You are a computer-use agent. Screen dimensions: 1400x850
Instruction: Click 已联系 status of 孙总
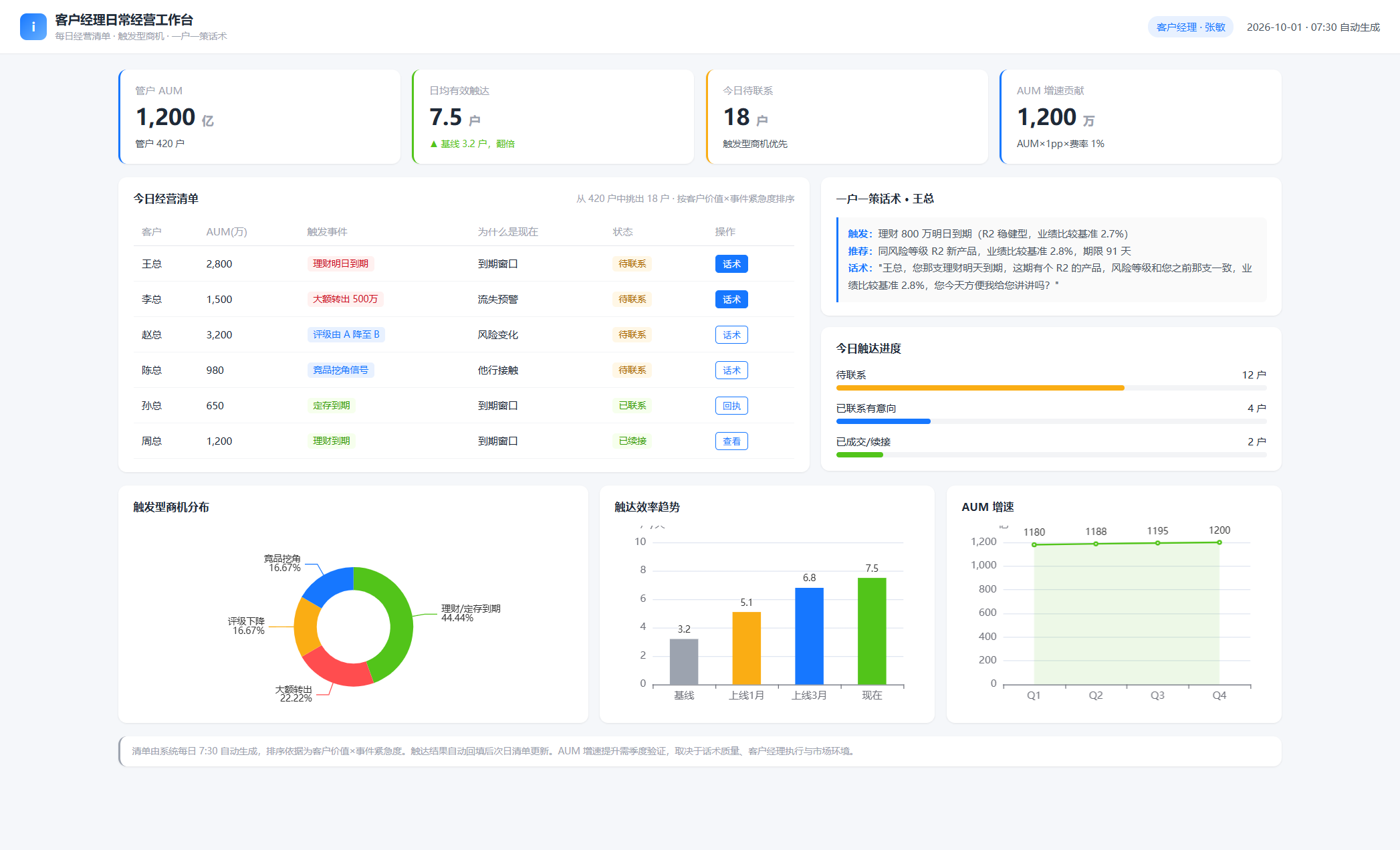coord(632,406)
